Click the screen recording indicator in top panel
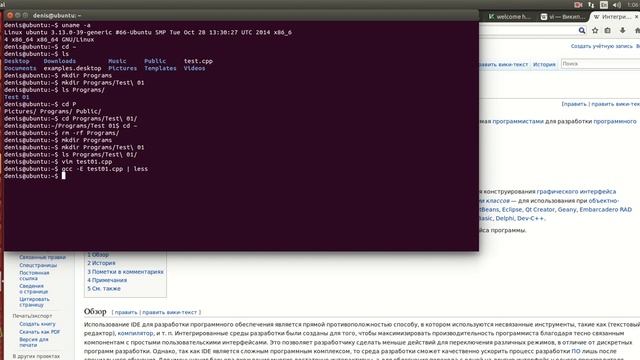Screen dimensions: 640x360 (578, 4)
